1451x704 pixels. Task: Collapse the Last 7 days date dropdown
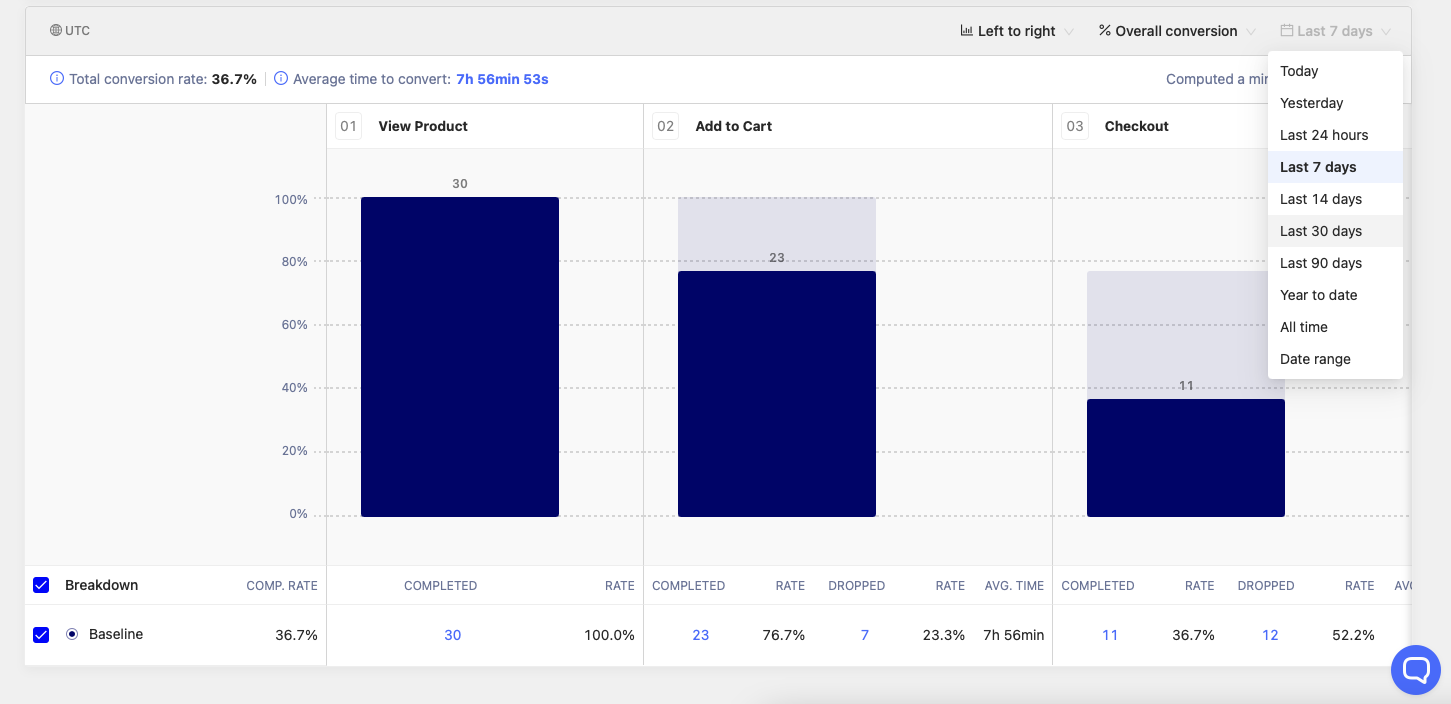[1335, 31]
